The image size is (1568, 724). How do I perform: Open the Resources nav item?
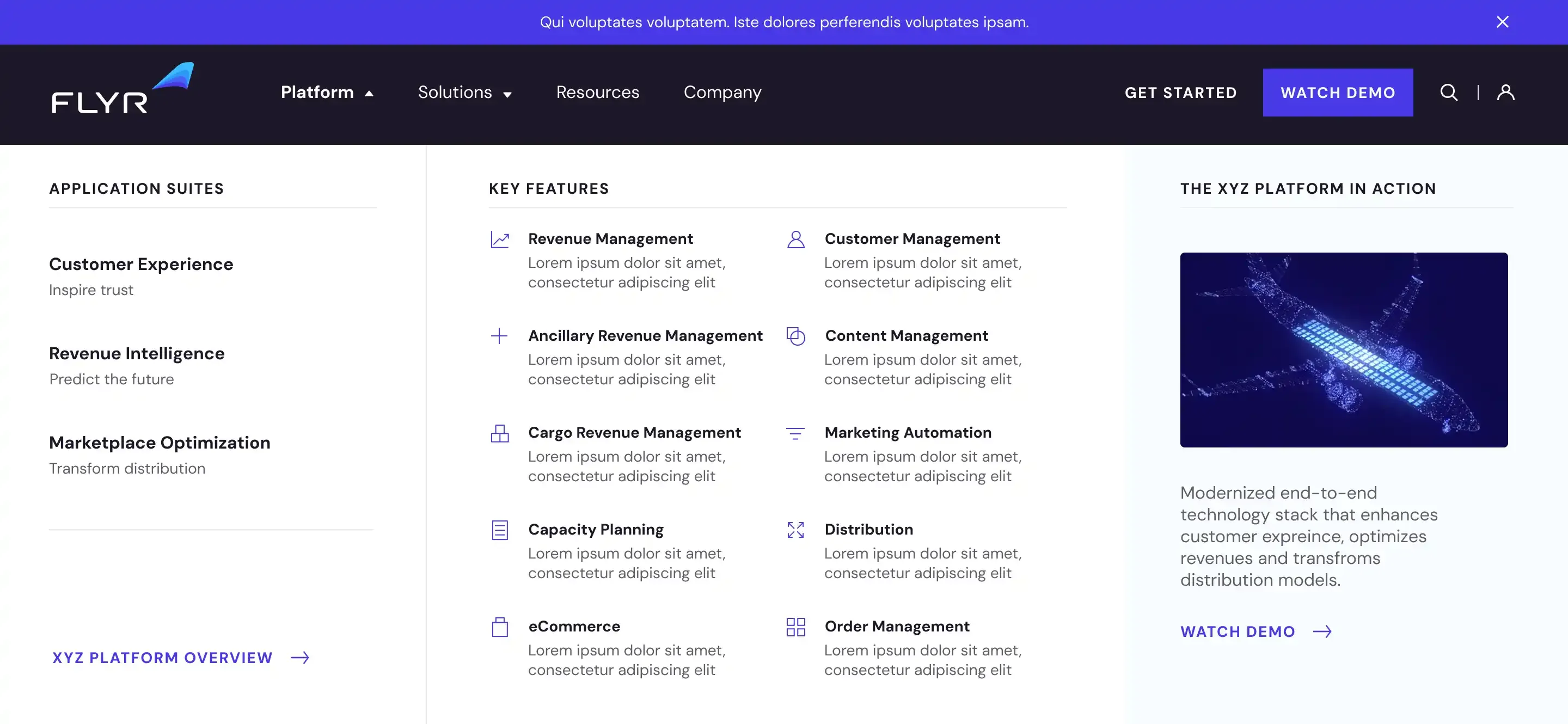pyautogui.click(x=598, y=93)
